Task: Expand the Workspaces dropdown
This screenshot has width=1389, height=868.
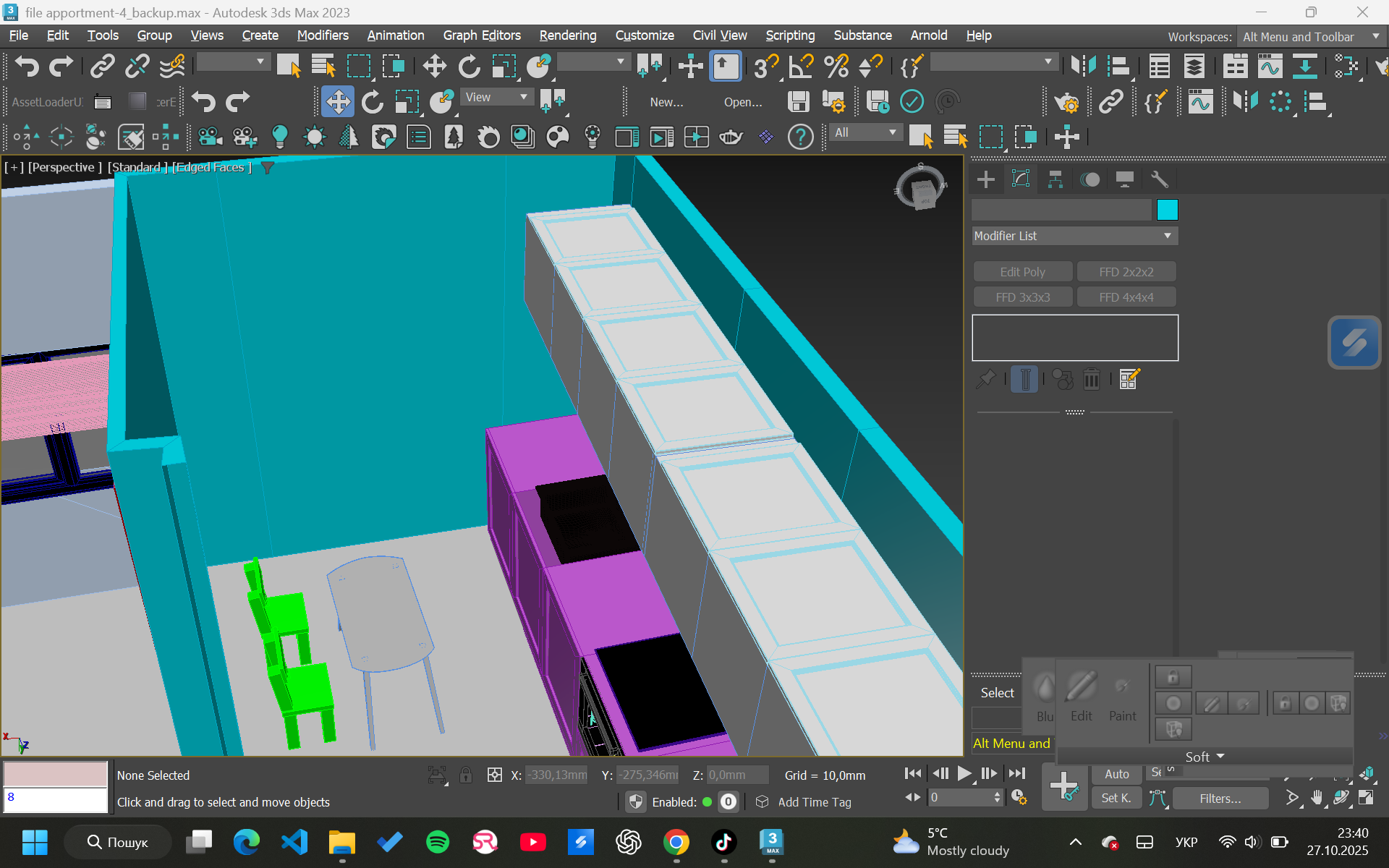Action: click(1311, 37)
